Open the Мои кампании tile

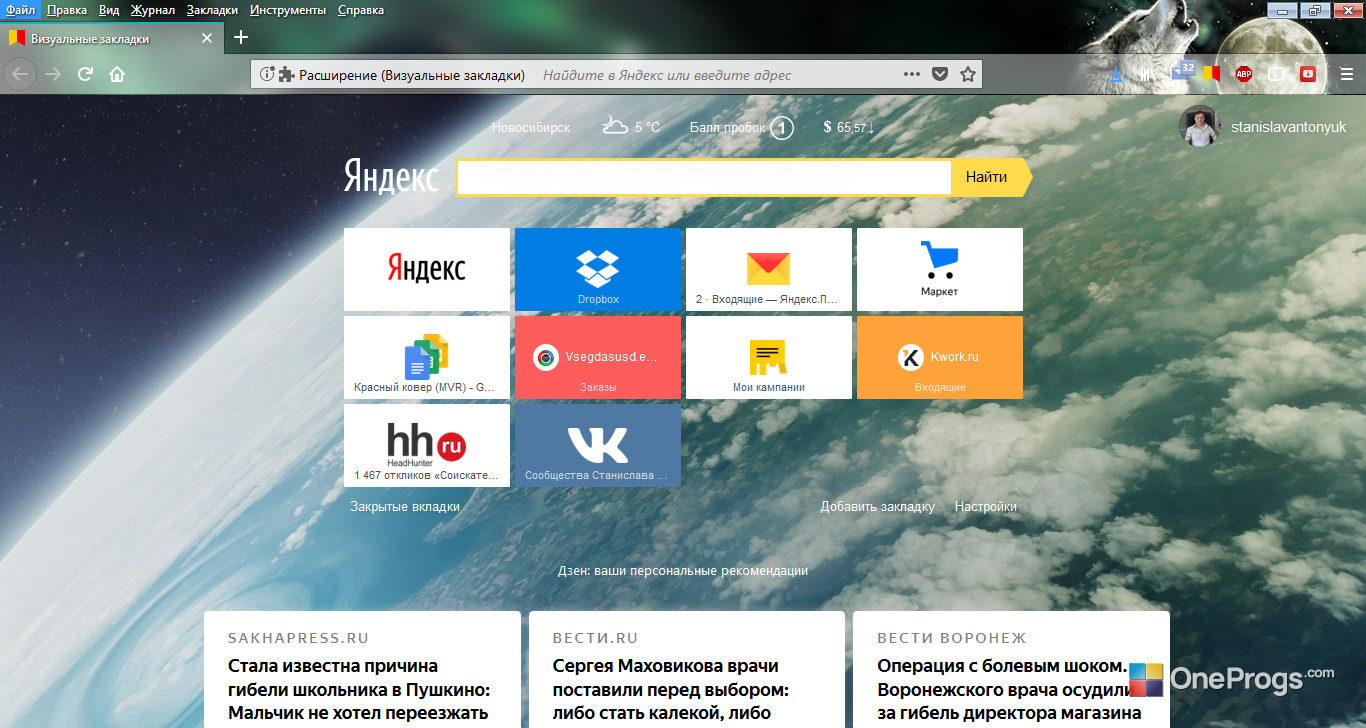pos(769,357)
